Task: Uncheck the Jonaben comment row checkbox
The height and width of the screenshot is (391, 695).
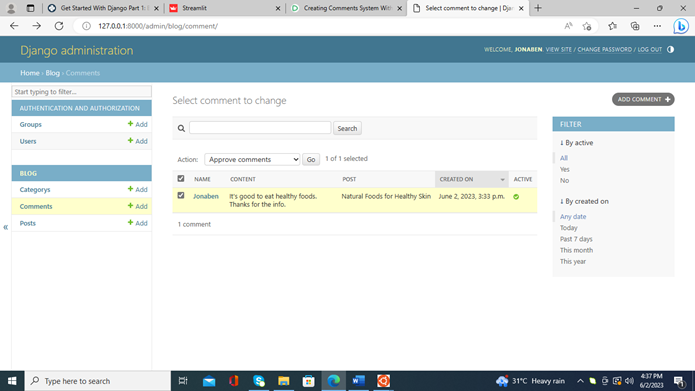Action: tap(181, 196)
